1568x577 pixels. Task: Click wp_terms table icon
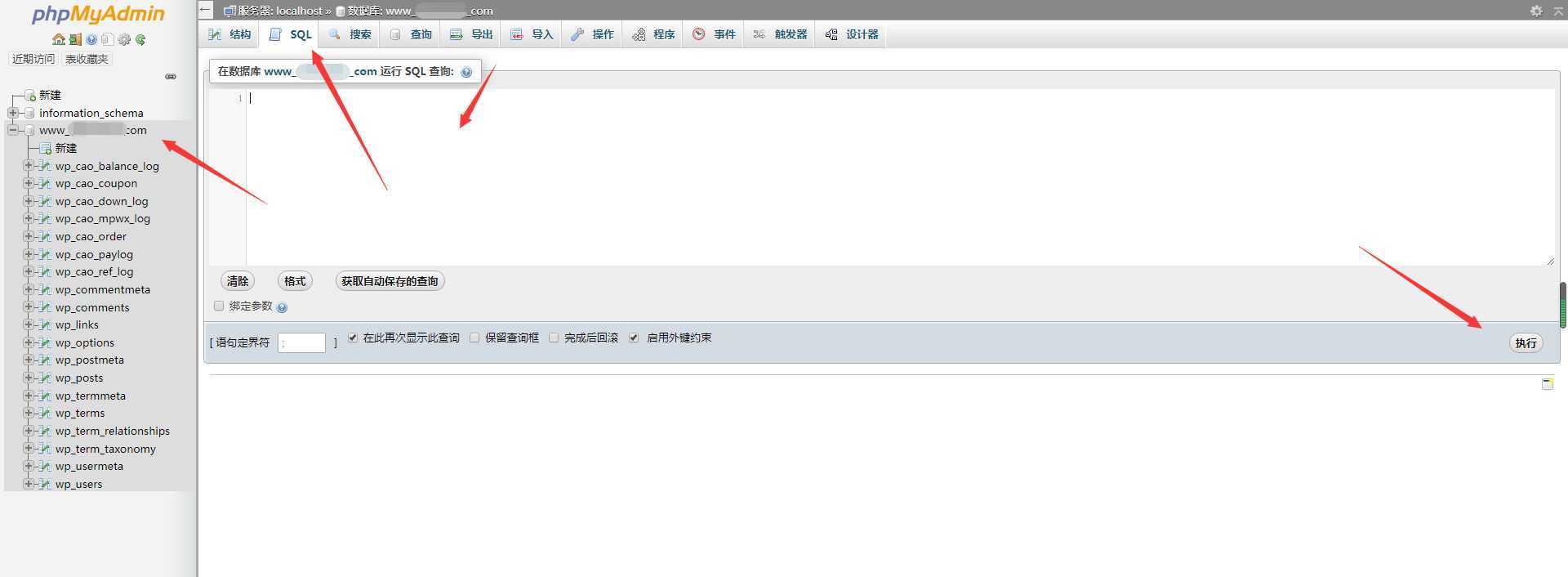46,413
